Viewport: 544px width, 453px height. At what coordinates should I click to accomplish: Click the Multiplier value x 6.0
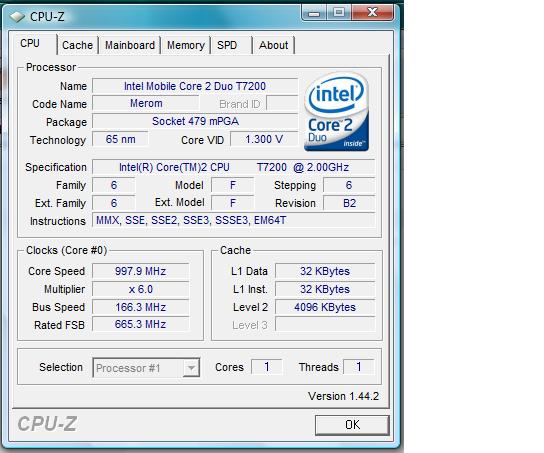(141, 289)
